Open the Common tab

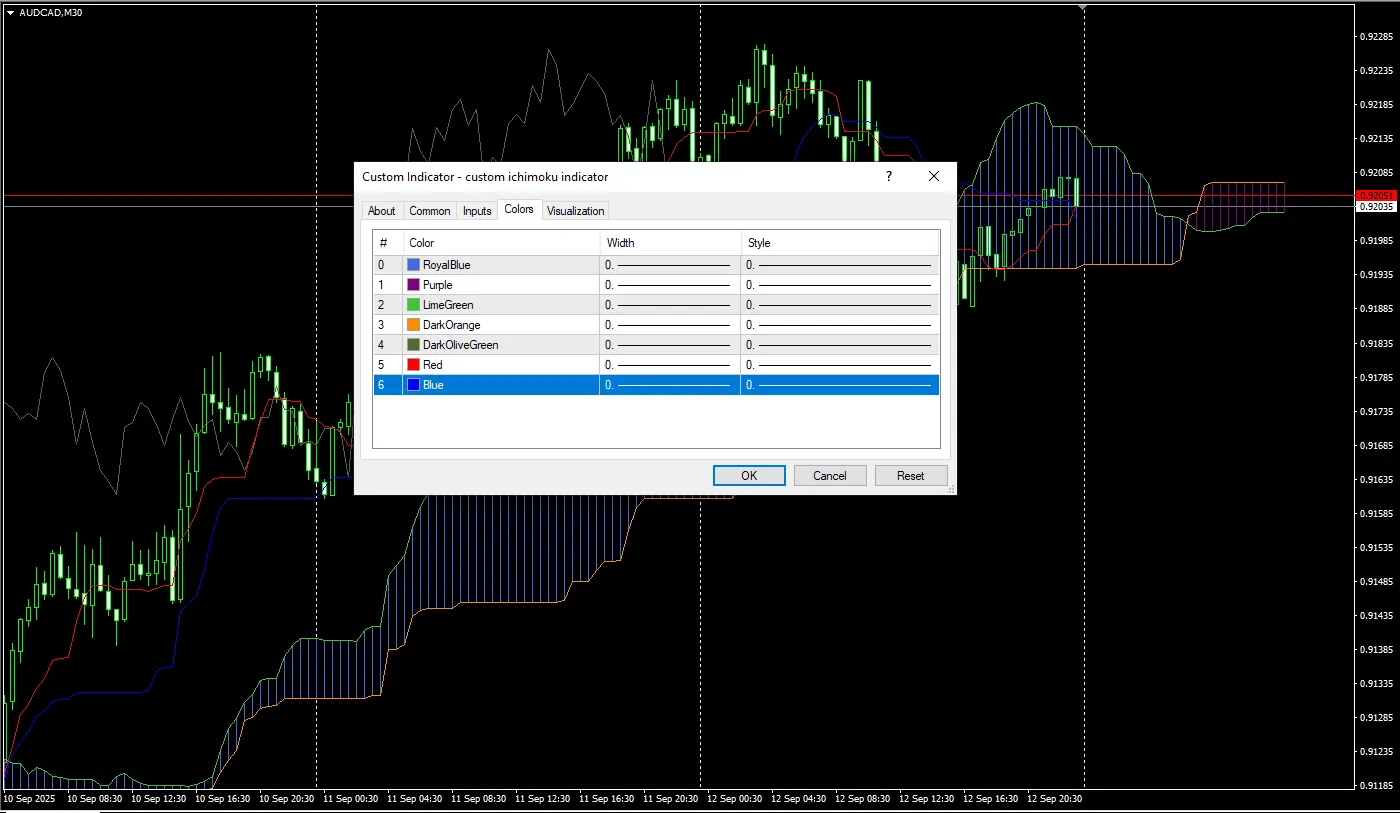click(x=429, y=211)
